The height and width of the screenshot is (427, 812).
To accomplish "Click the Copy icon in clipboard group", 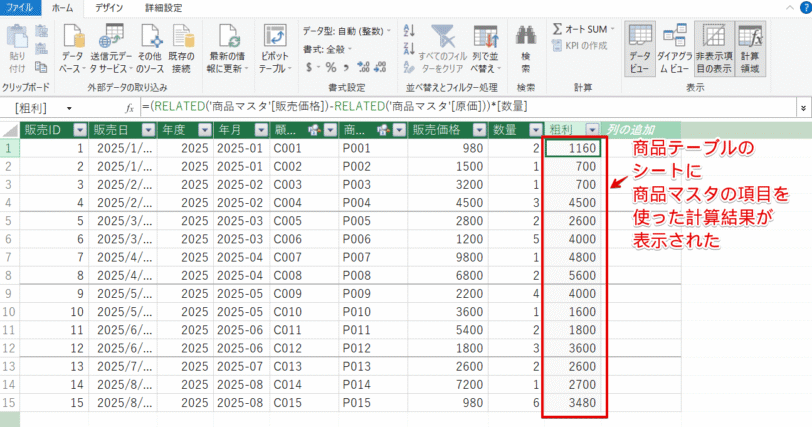I will click(x=41, y=67).
